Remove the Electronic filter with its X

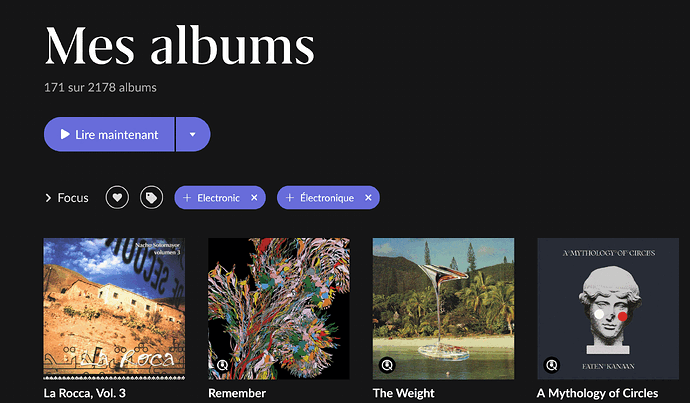tap(254, 198)
